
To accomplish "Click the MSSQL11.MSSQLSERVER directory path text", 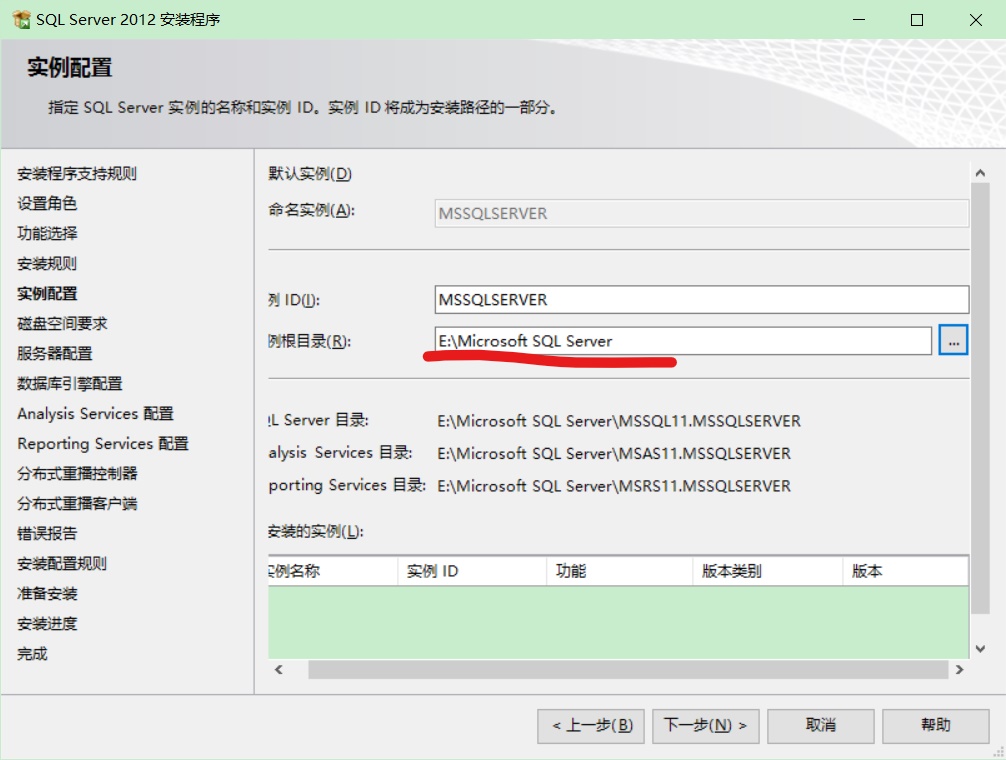I will 618,421.
